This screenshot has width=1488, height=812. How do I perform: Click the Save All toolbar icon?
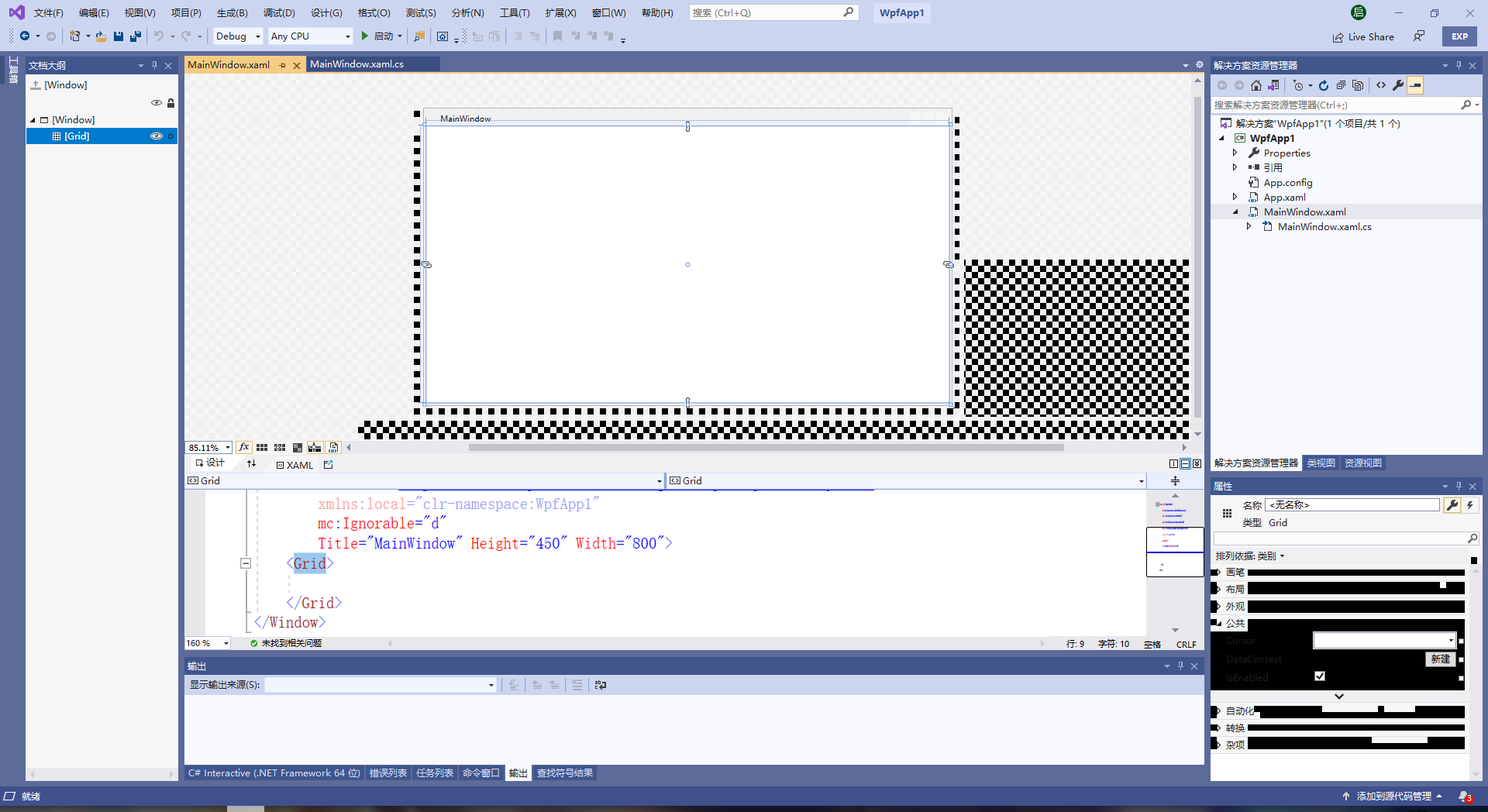click(135, 36)
